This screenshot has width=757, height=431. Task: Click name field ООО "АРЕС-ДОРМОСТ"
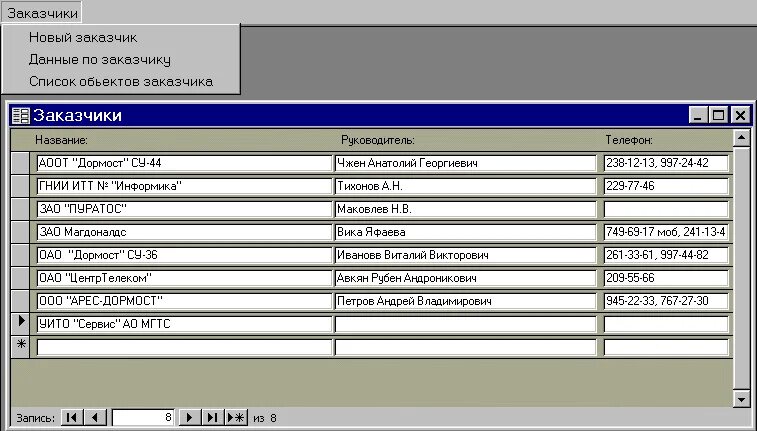184,301
